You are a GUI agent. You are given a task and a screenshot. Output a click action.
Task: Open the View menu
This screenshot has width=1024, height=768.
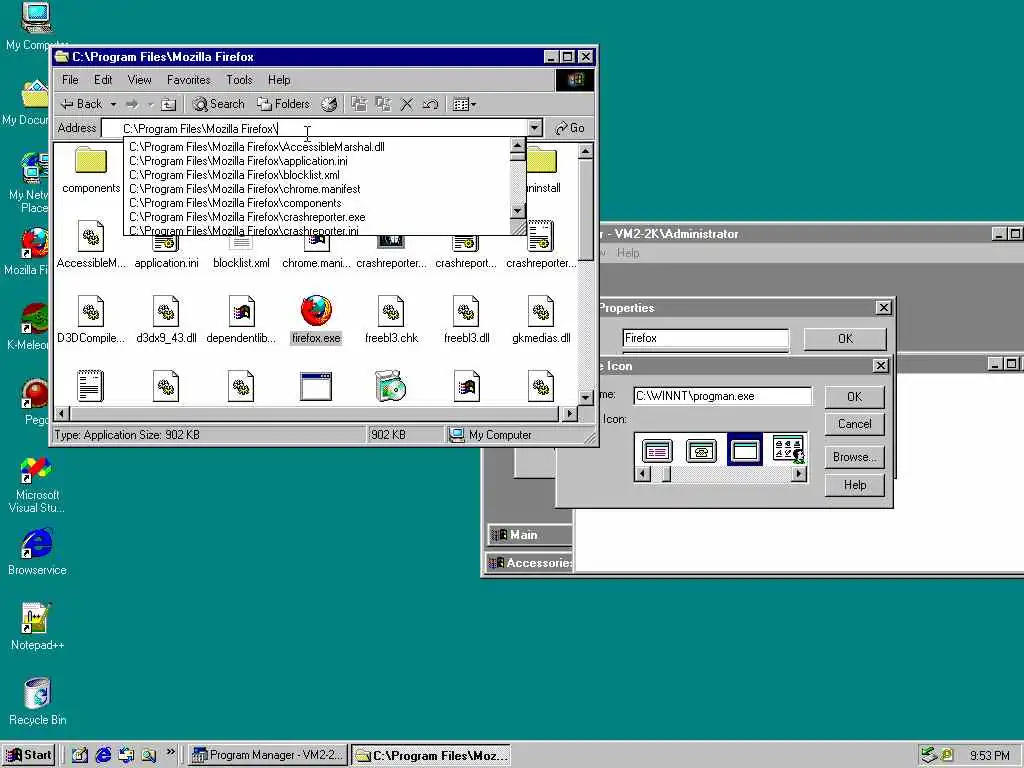(139, 80)
